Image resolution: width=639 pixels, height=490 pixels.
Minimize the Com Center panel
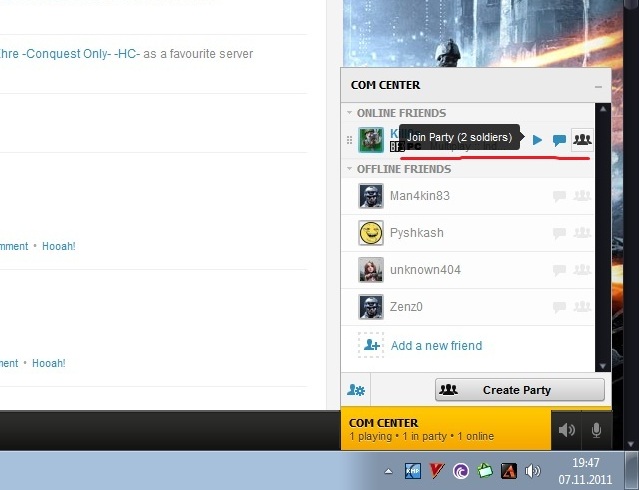click(x=598, y=86)
